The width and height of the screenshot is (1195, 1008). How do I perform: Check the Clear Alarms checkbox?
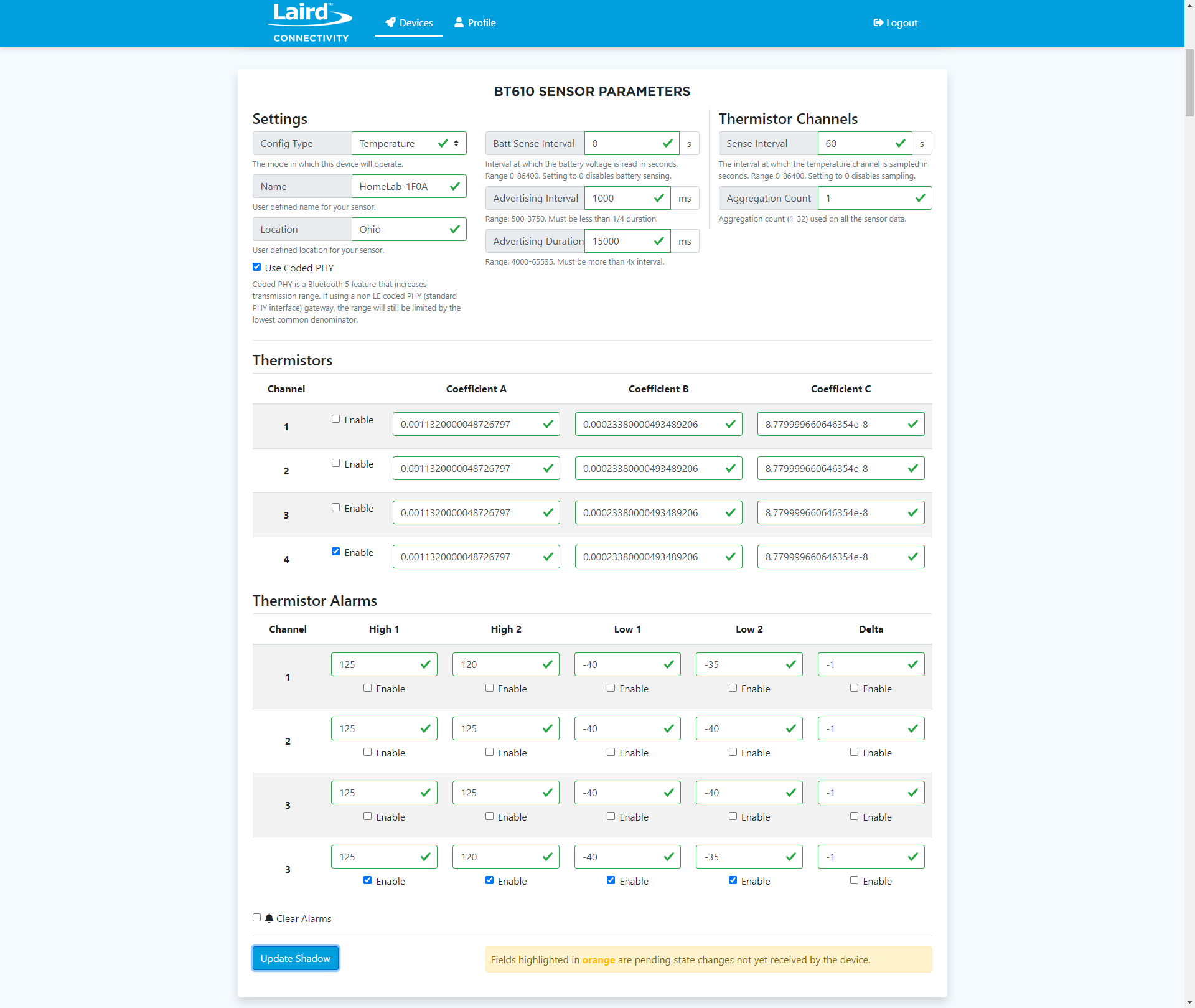tap(256, 918)
